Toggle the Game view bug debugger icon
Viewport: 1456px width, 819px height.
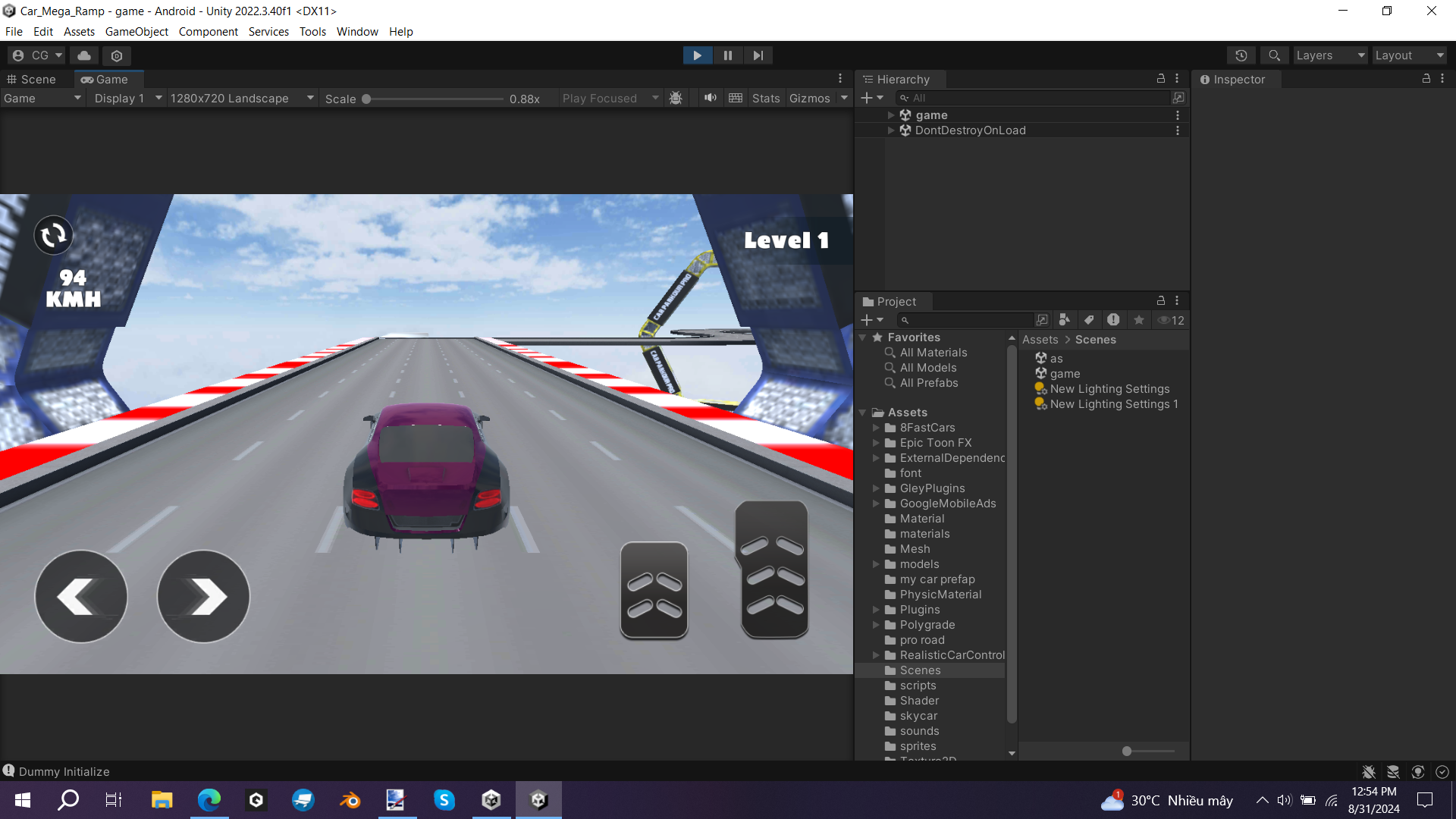[x=676, y=99]
